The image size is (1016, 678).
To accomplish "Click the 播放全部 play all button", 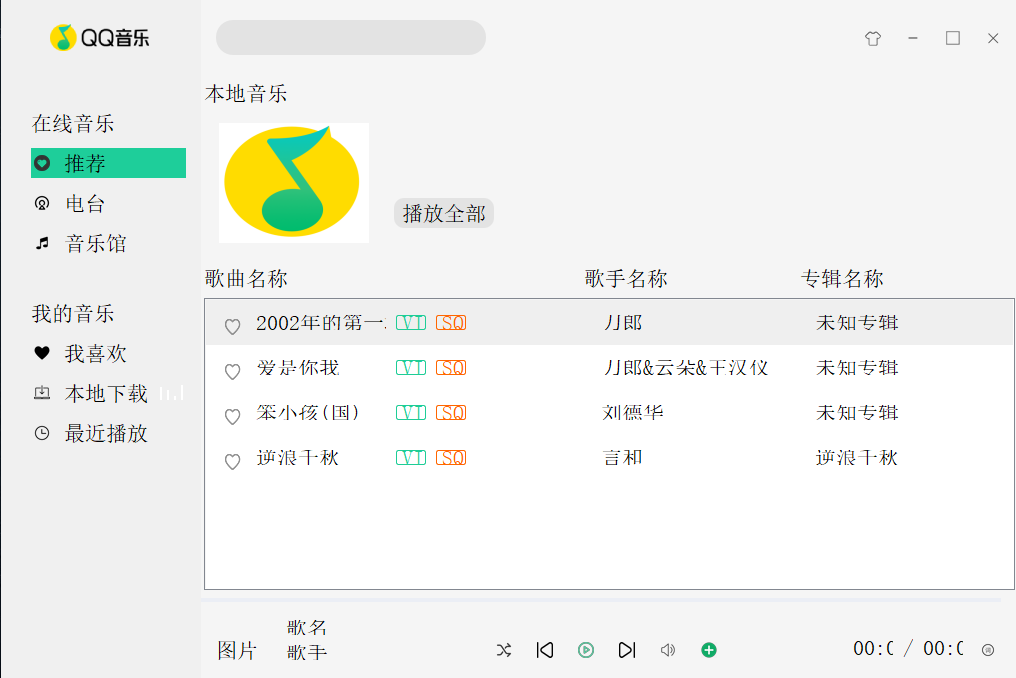I will tap(444, 213).
